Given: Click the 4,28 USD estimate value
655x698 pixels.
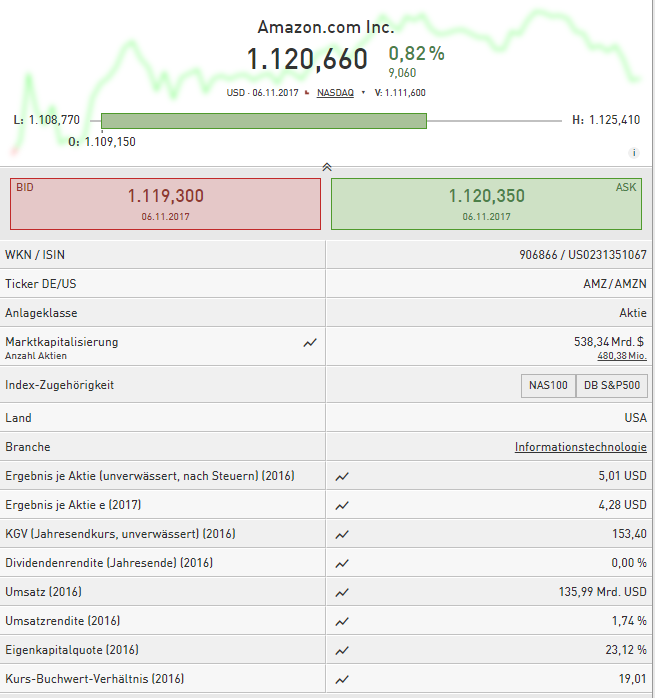Looking at the screenshot, I should coord(622,505).
